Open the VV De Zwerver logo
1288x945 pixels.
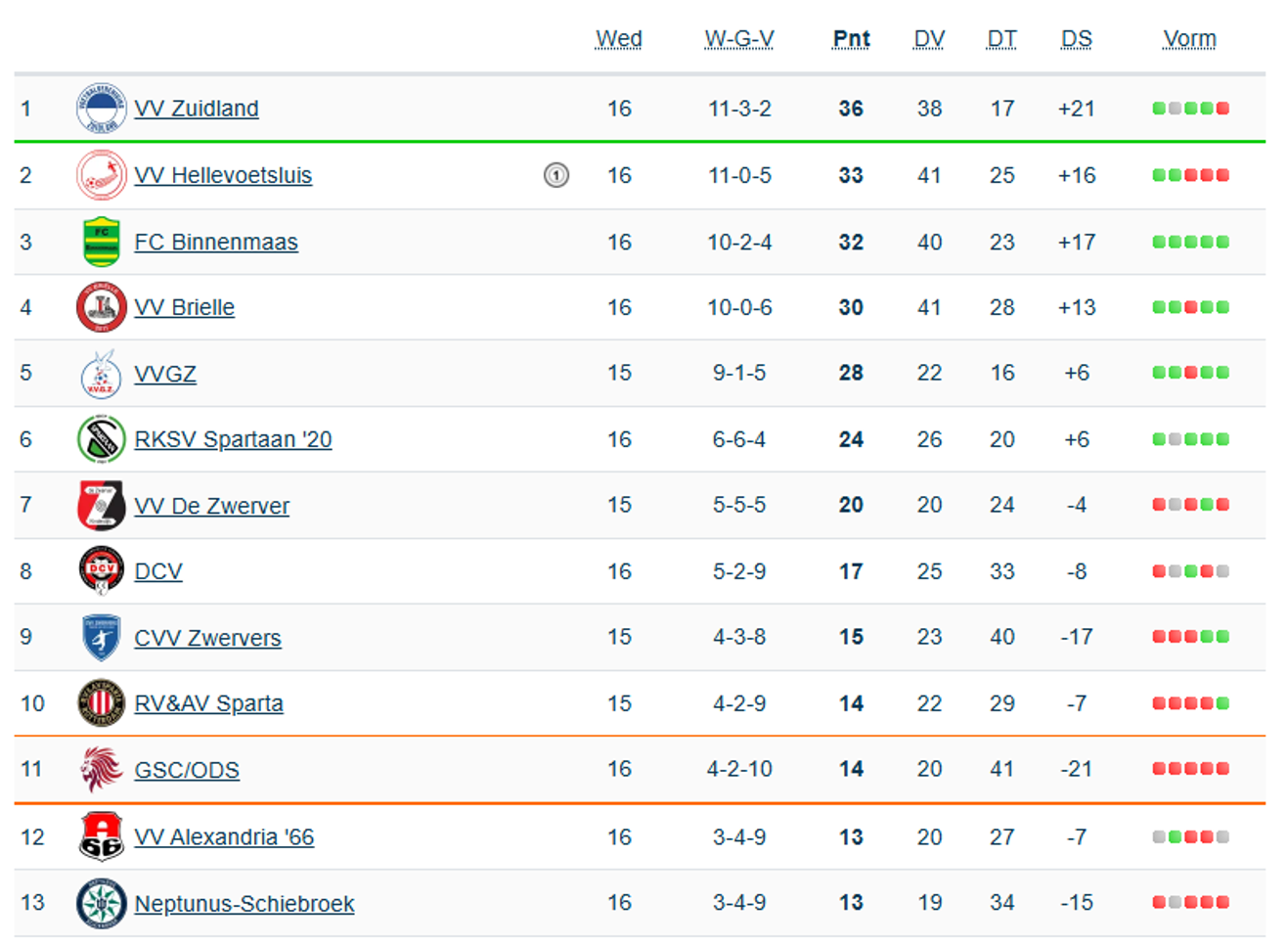coord(101,506)
